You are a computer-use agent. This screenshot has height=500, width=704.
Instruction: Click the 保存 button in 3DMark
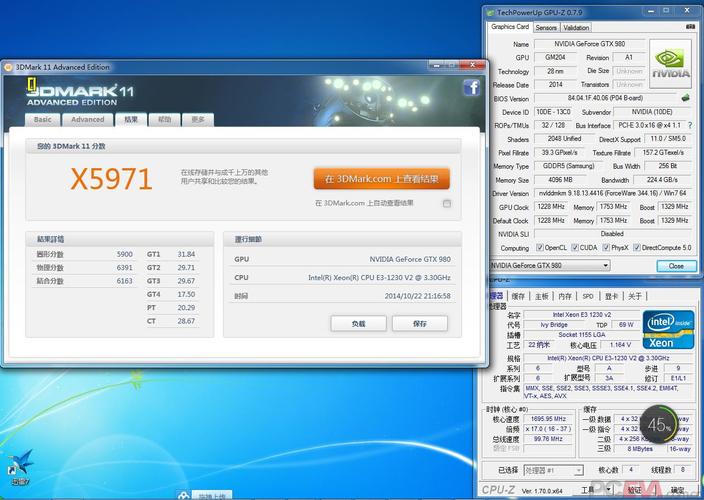click(420, 324)
